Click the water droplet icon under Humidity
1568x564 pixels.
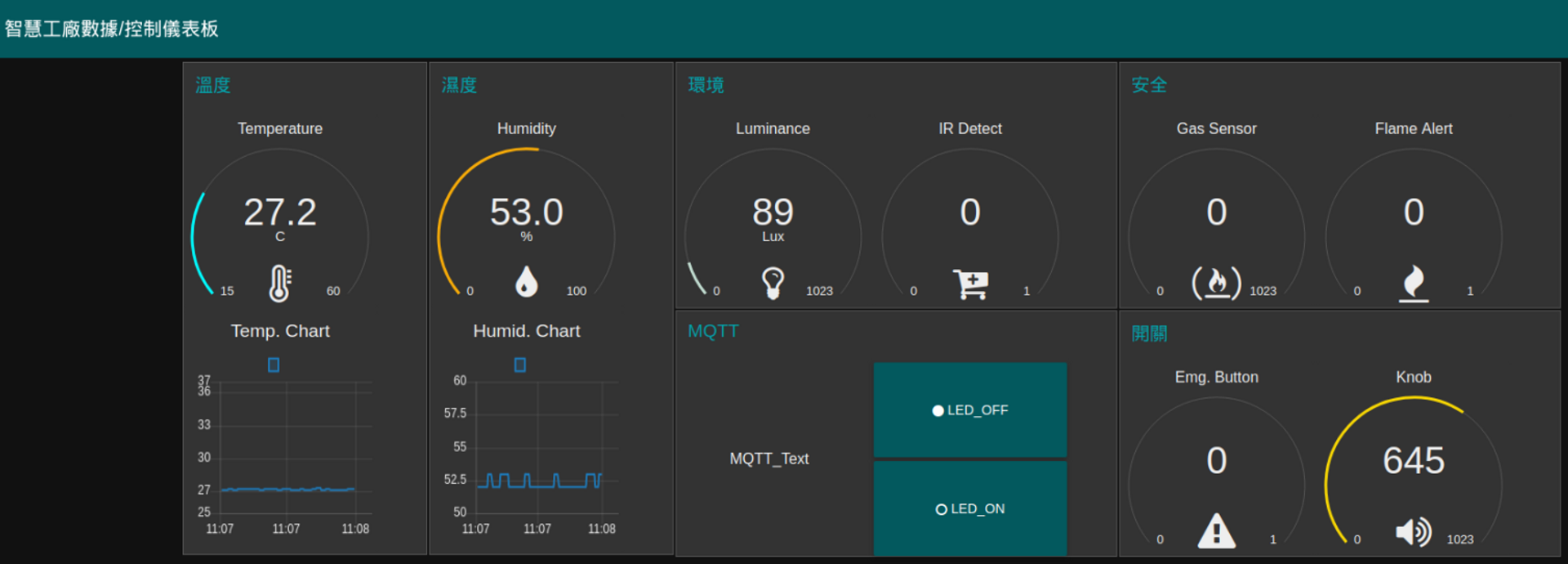(x=527, y=282)
